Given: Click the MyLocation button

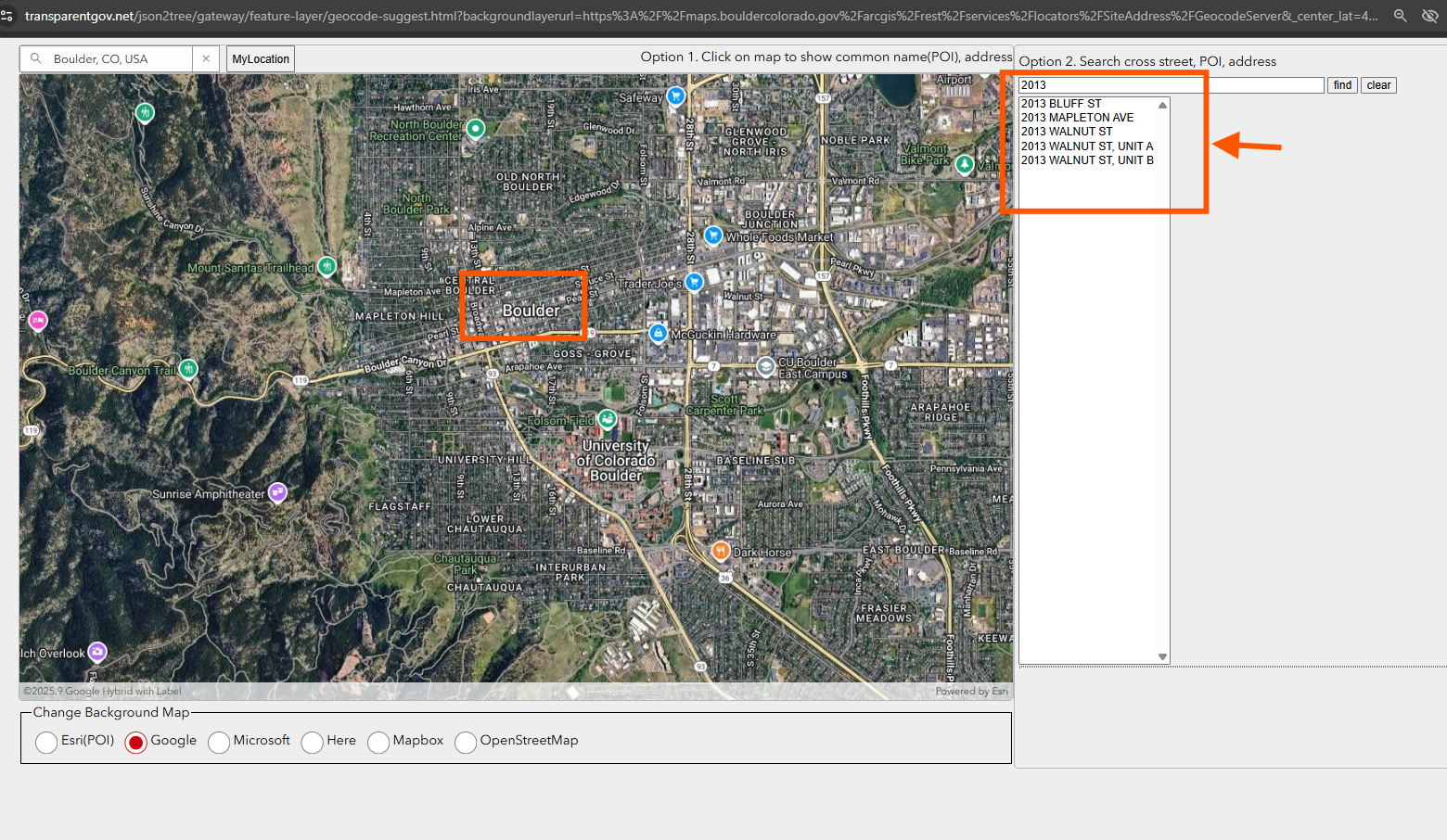Looking at the screenshot, I should pyautogui.click(x=261, y=59).
